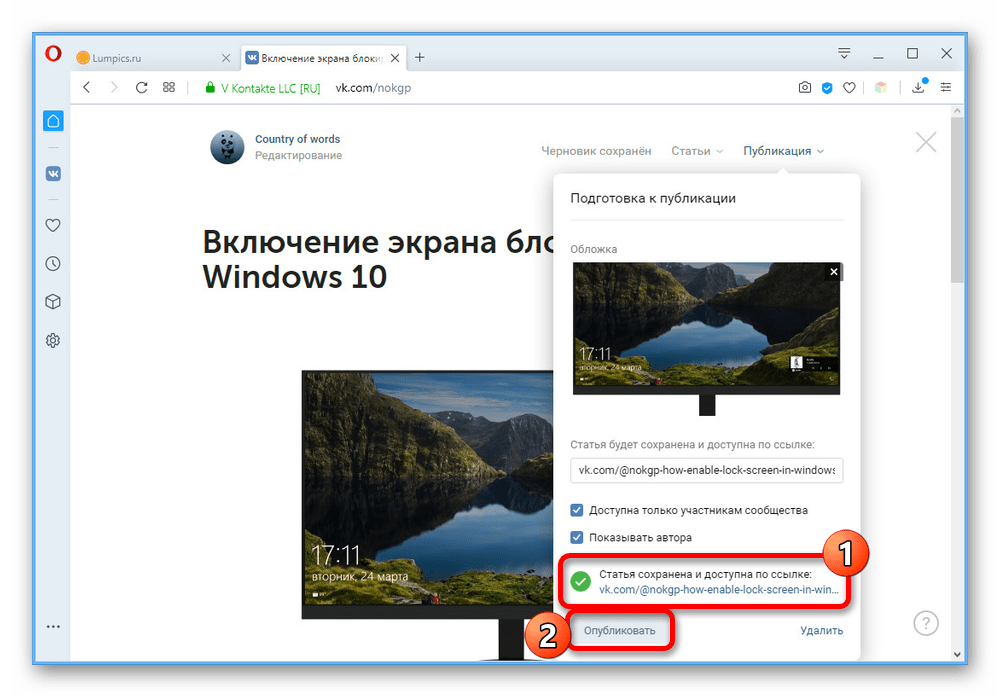The image size is (1000, 697).
Task: Close the article editor with the large X
Action: [x=926, y=142]
